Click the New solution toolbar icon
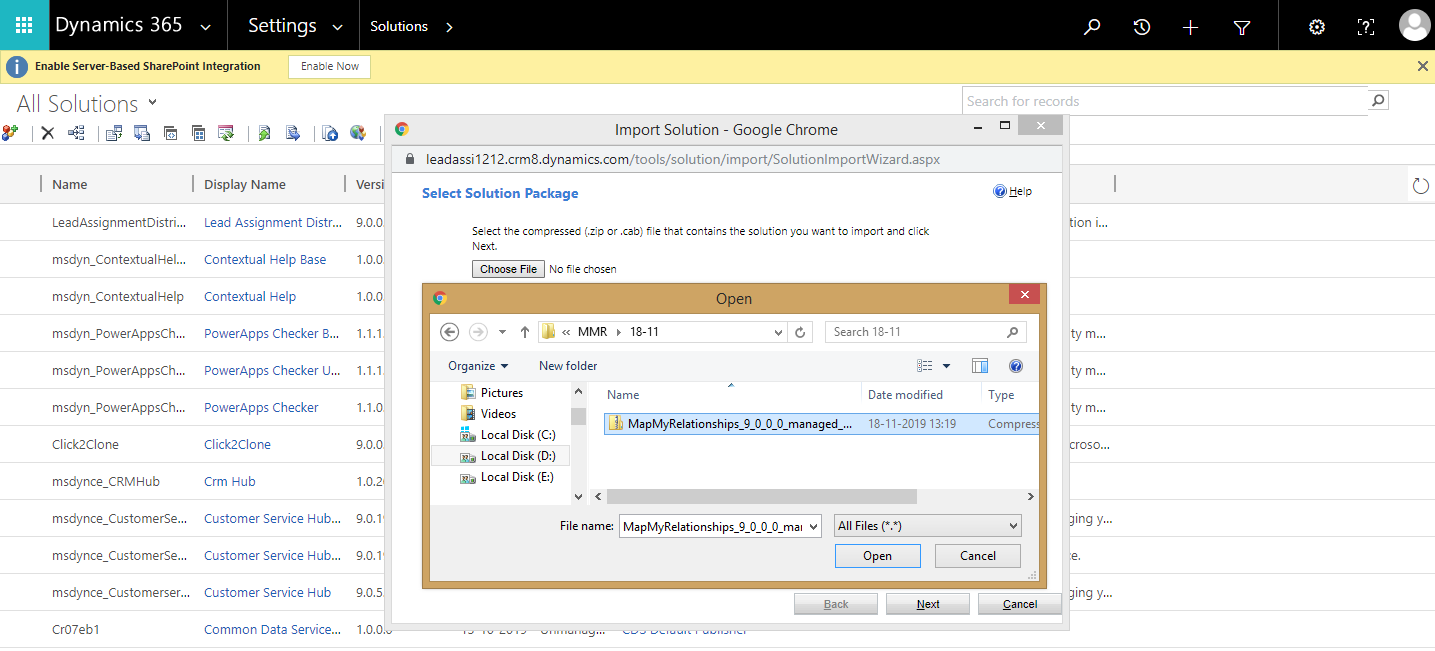This screenshot has width=1435, height=651. [10, 133]
